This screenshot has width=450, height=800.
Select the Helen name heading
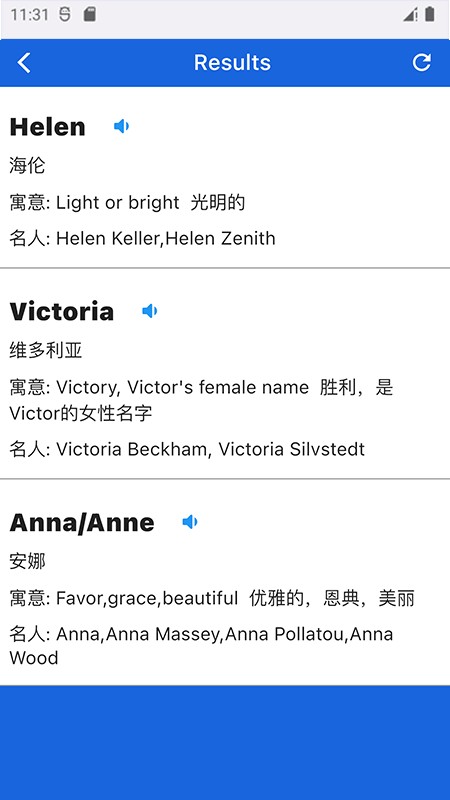click(x=47, y=127)
